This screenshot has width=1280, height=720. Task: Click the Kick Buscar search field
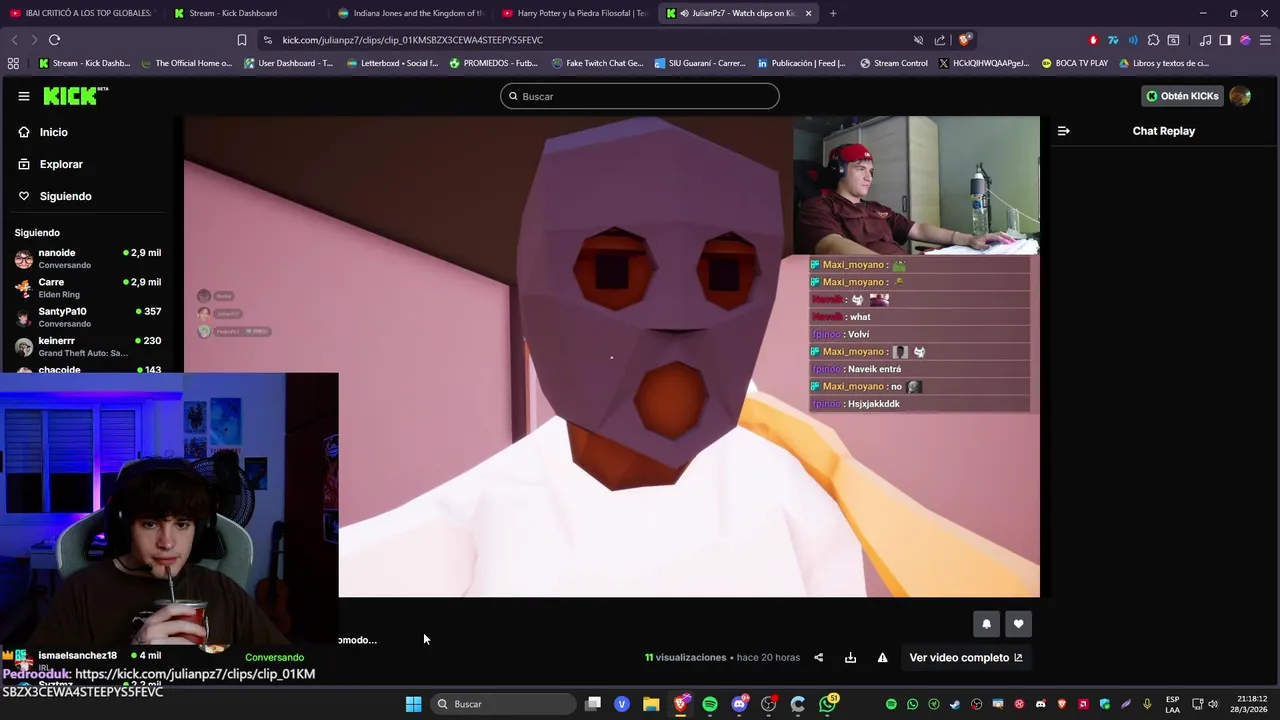640,96
